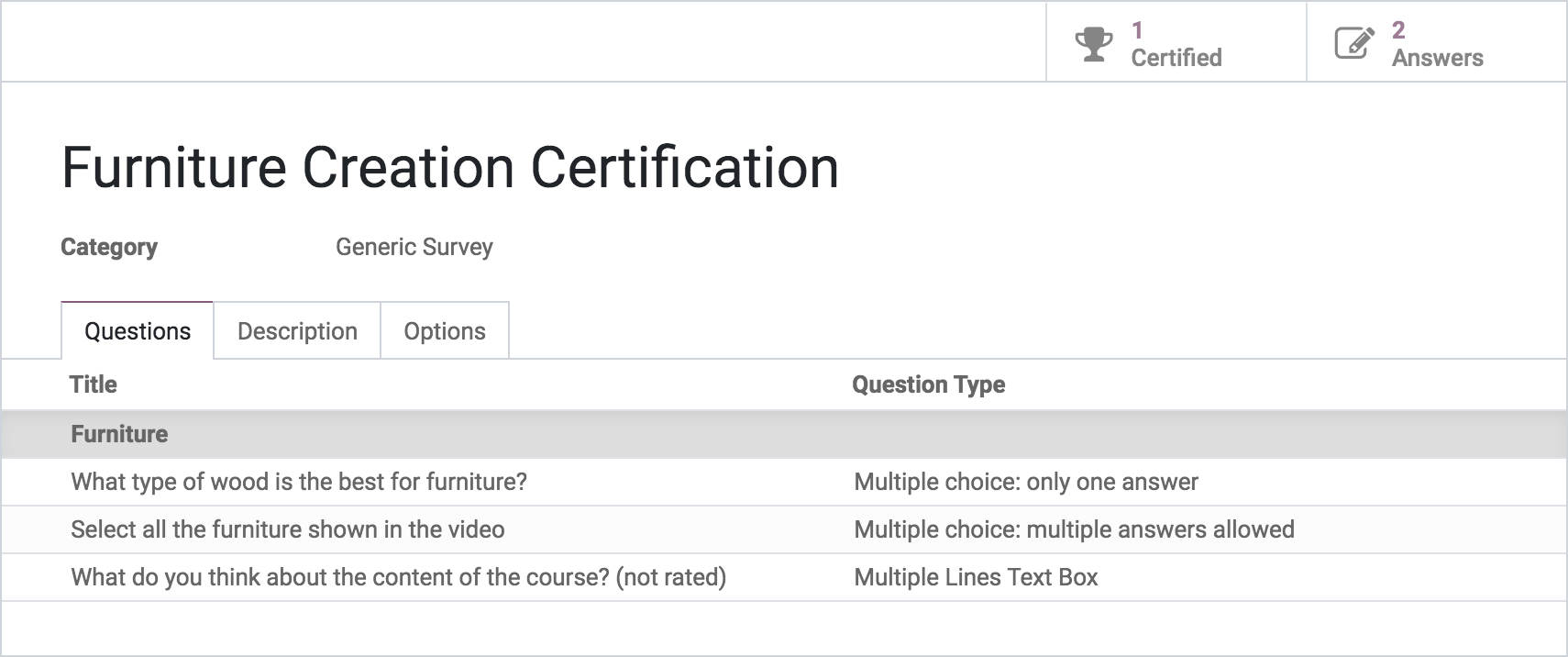
Task: Select the Furniture section row
Action: (x=118, y=433)
